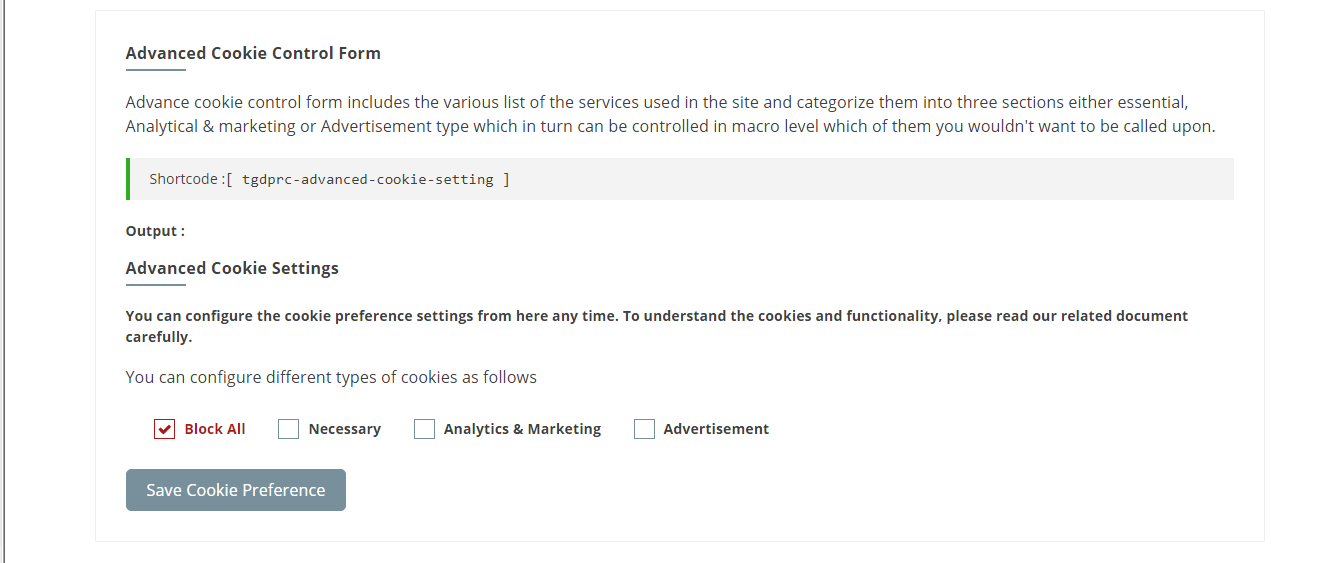Click the underline beneath Advanced Cookie Settings heading

[x=156, y=285]
